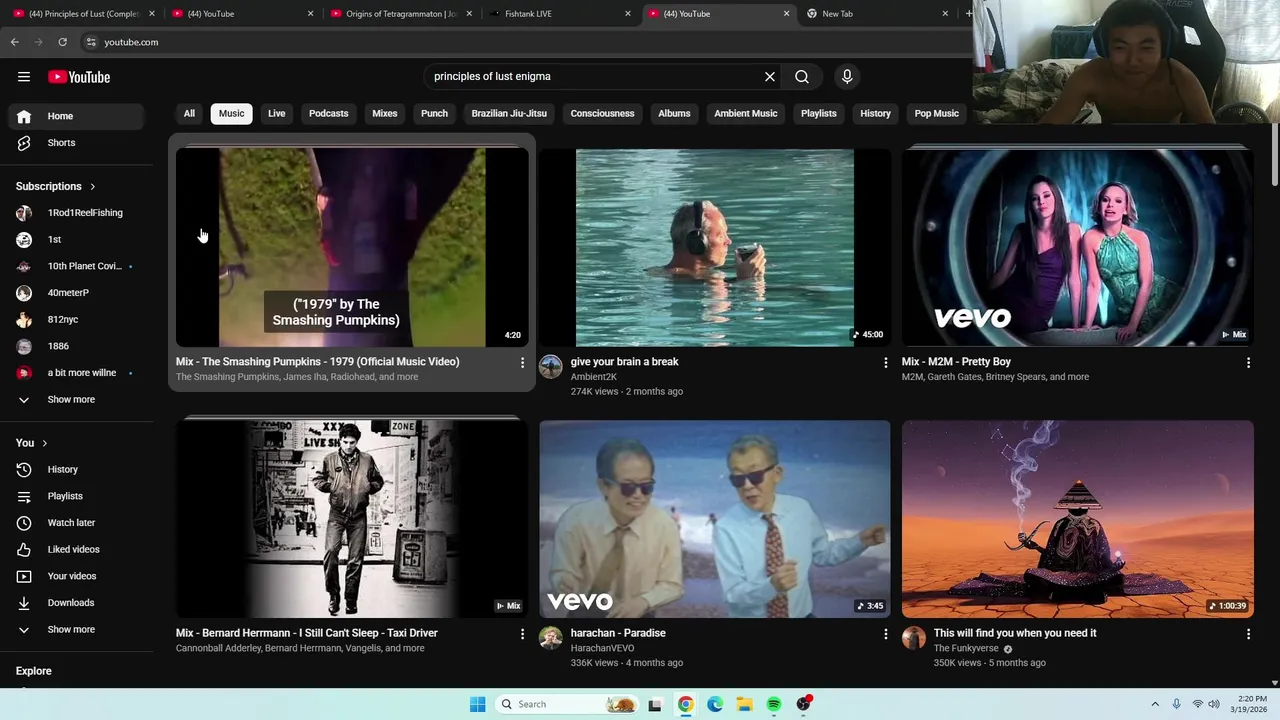Open File Explorer from the taskbar
Image resolution: width=1280 pixels, height=720 pixels.
[x=745, y=704]
